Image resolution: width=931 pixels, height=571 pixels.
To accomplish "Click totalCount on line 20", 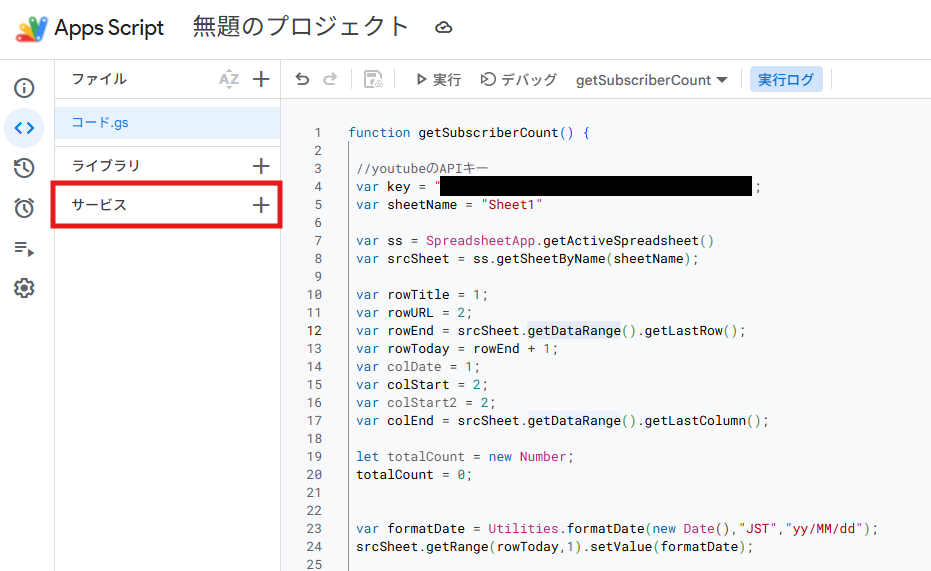I will (x=395, y=475).
